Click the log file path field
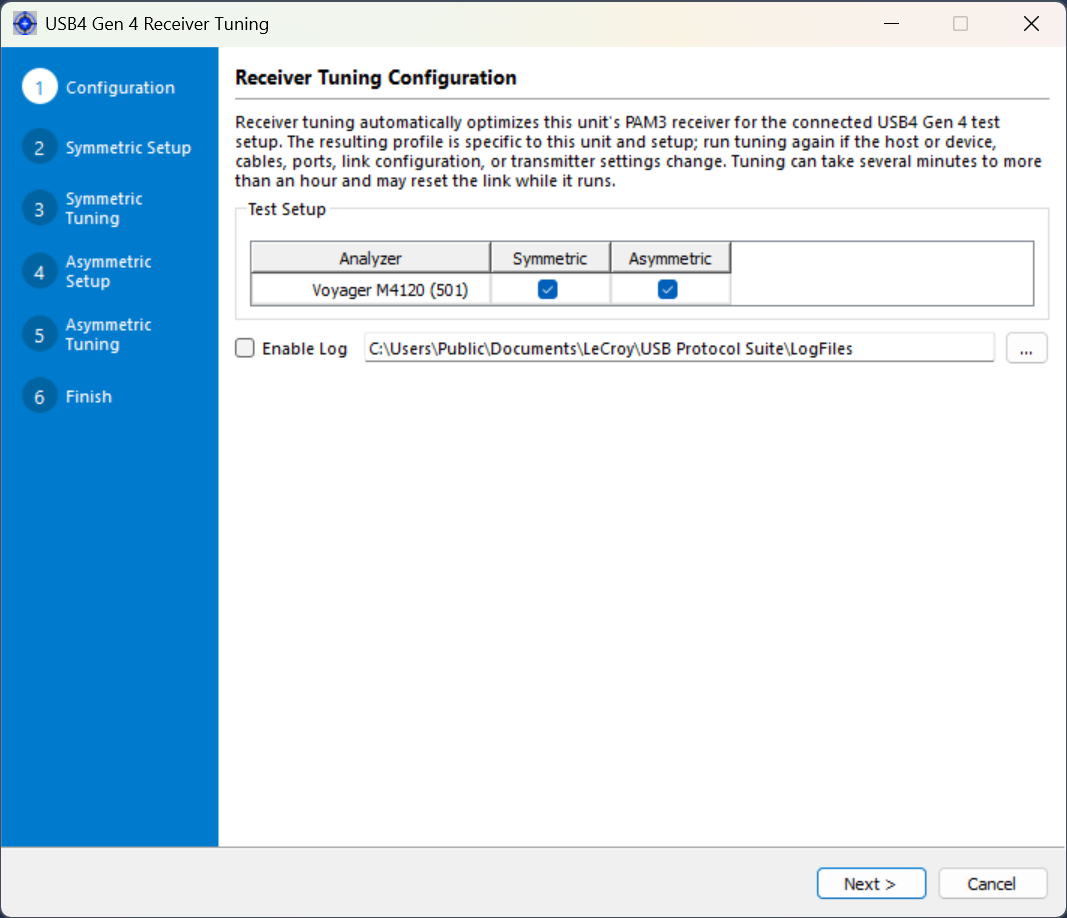This screenshot has height=918, width=1067. point(679,348)
